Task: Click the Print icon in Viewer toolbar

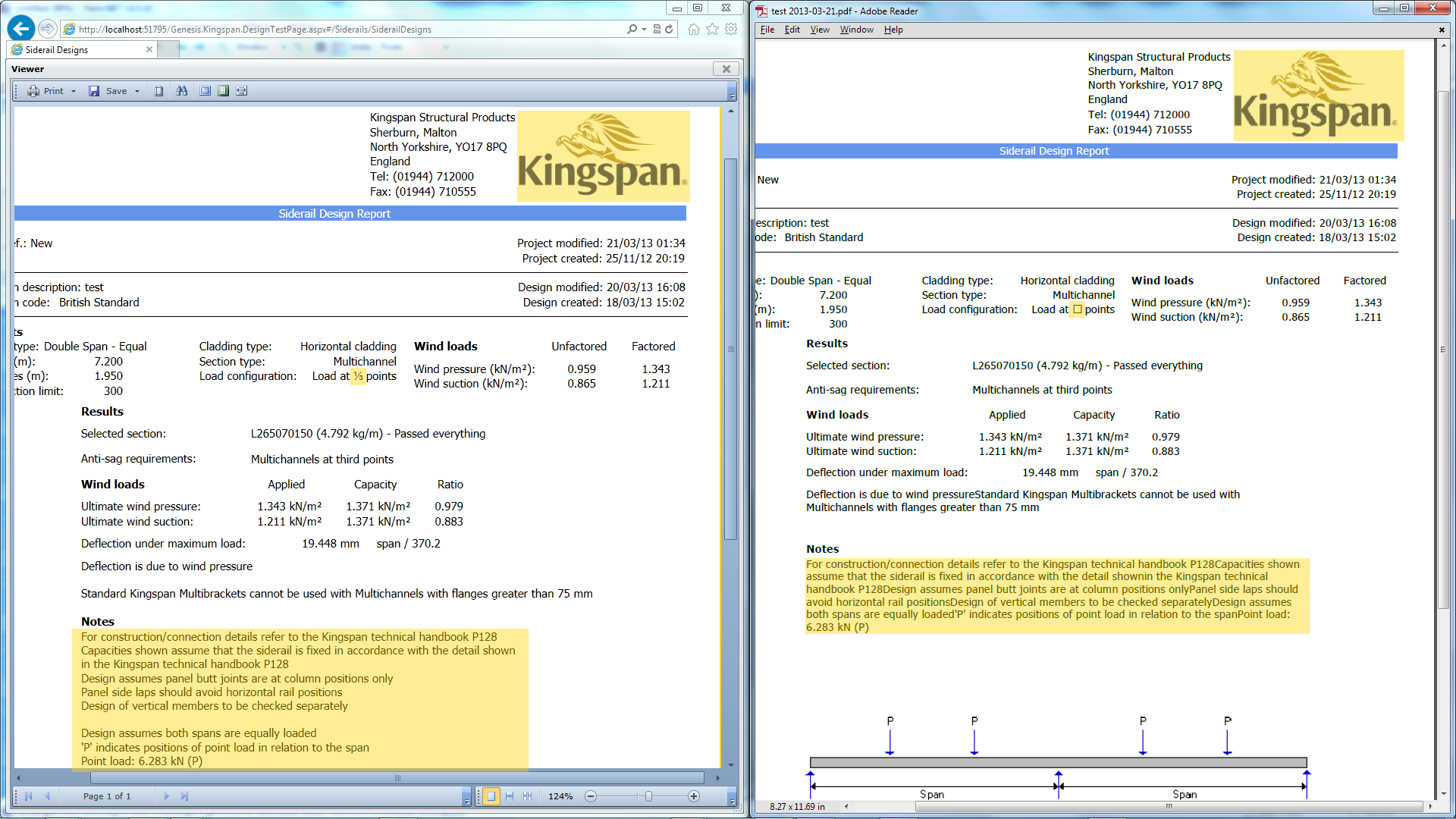Action: click(33, 91)
